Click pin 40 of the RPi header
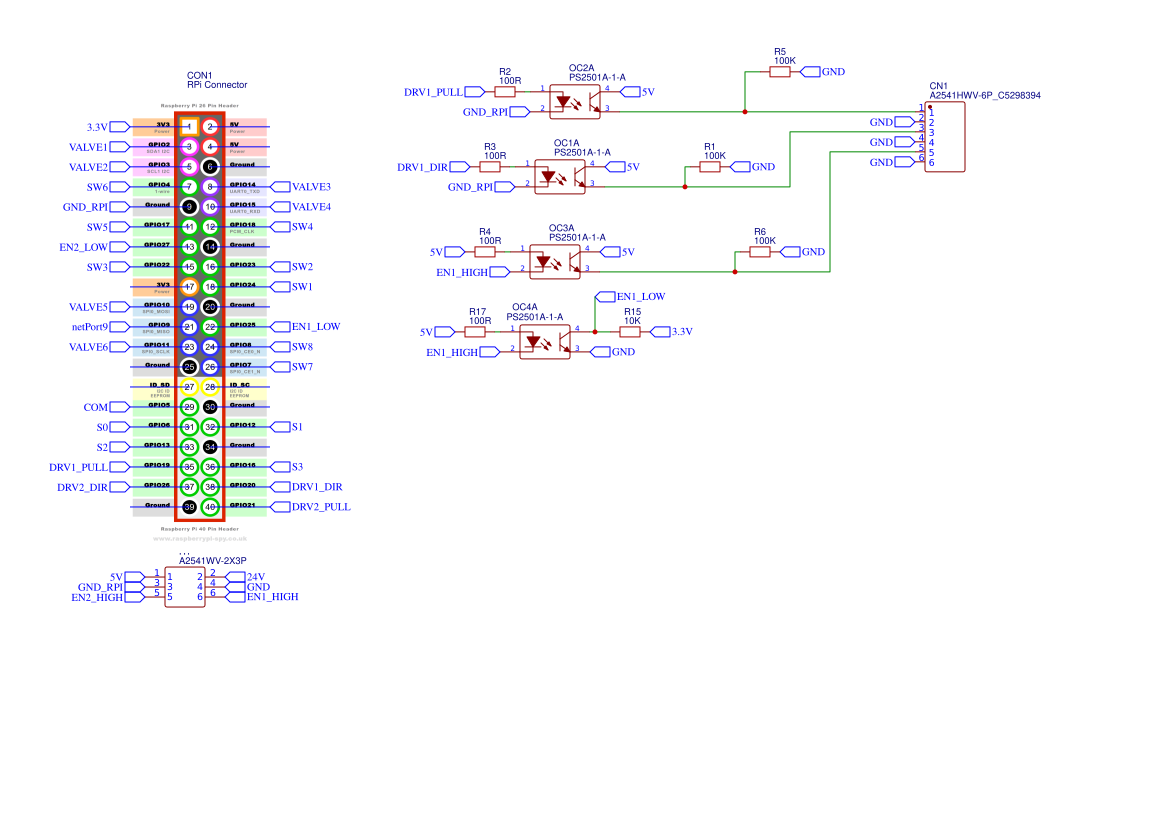1169x828 pixels. (210, 507)
